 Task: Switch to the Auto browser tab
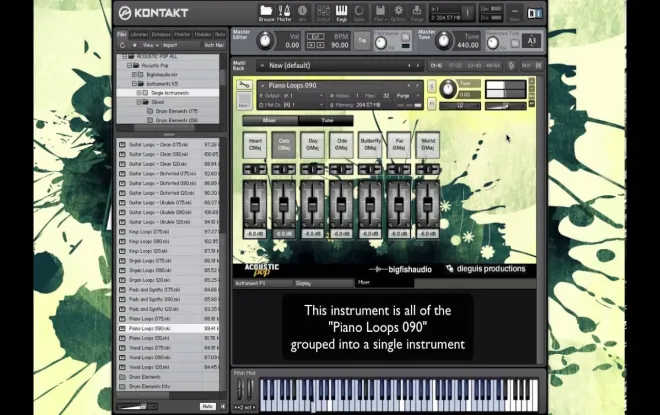click(220, 35)
